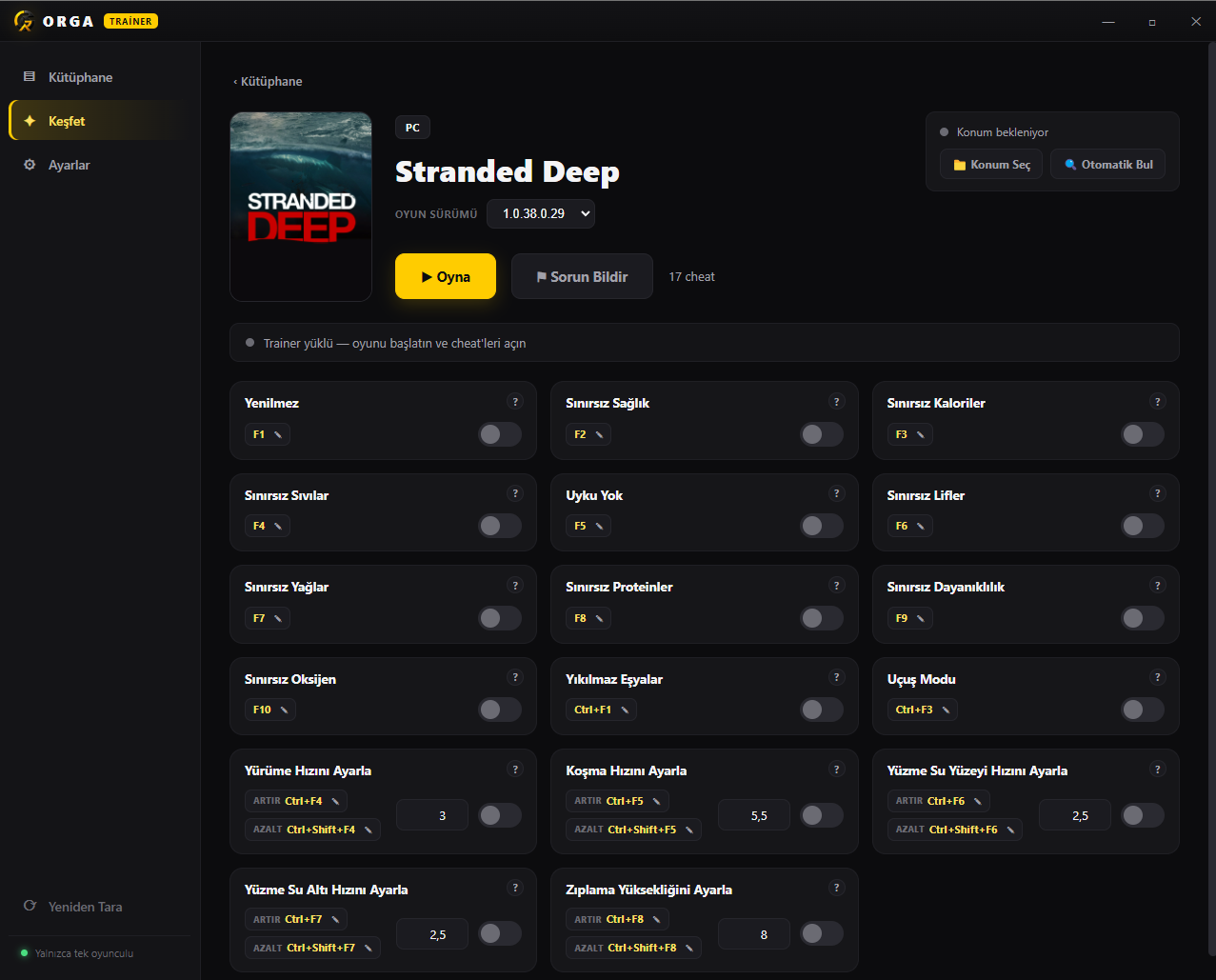
Task: Switch on Sınırsız Dayanıklılık
Action: tap(1143, 618)
